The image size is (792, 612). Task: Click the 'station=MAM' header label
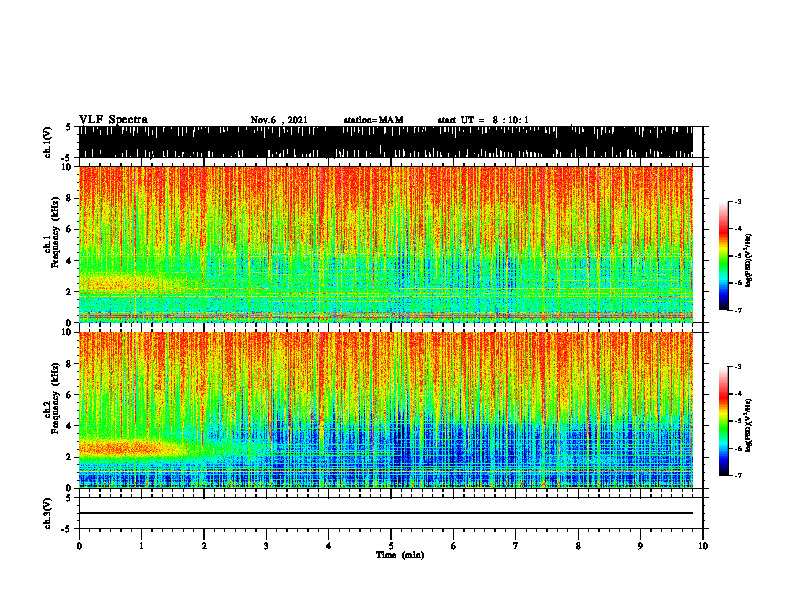tap(373, 120)
